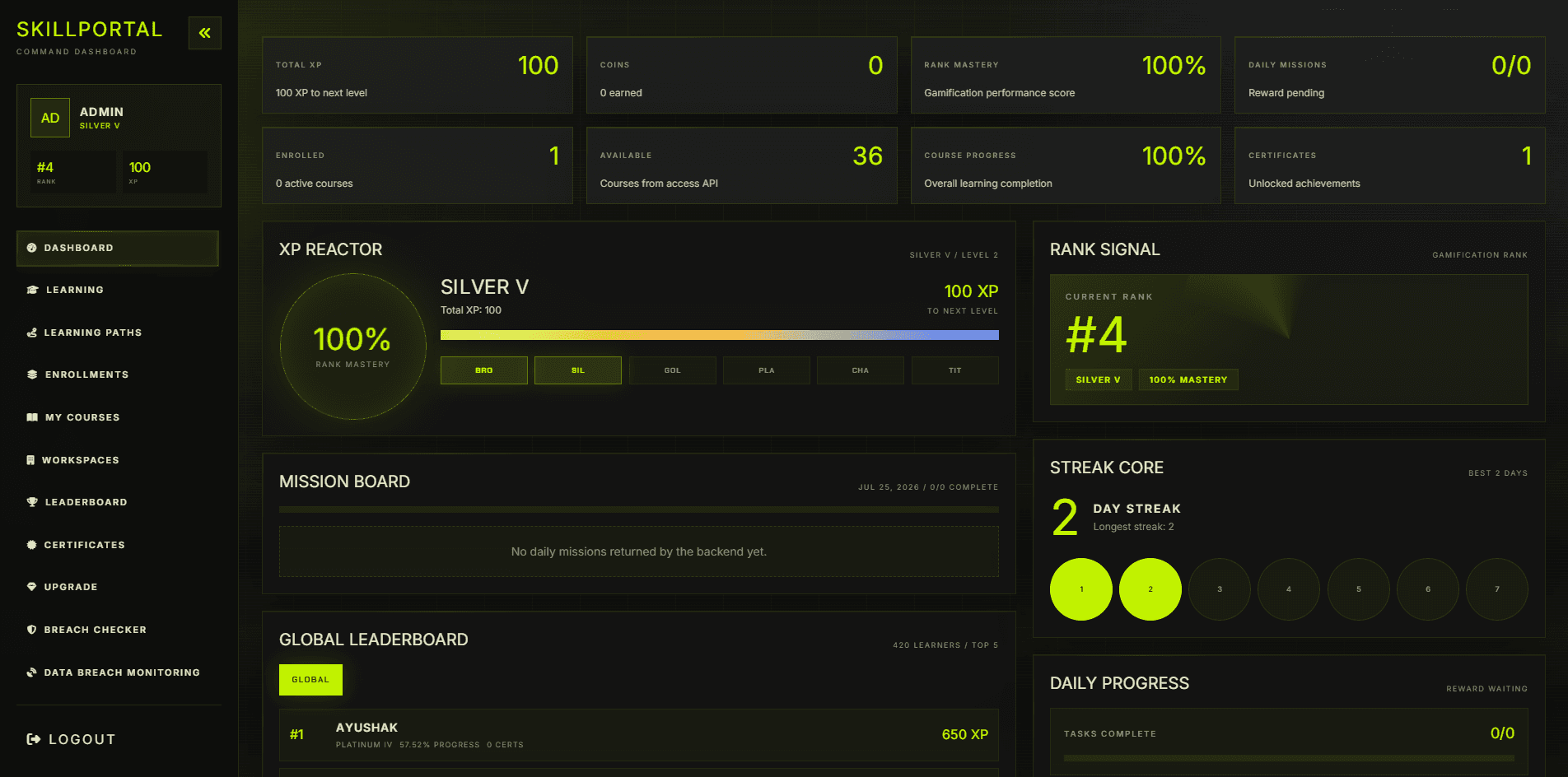Click streak day 2 circle
The image size is (1568, 777).
tap(1150, 589)
